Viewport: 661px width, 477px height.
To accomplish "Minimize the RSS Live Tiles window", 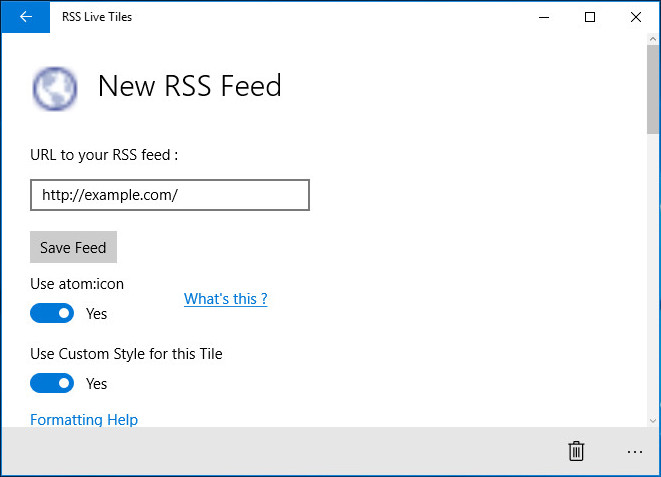I will (544, 17).
